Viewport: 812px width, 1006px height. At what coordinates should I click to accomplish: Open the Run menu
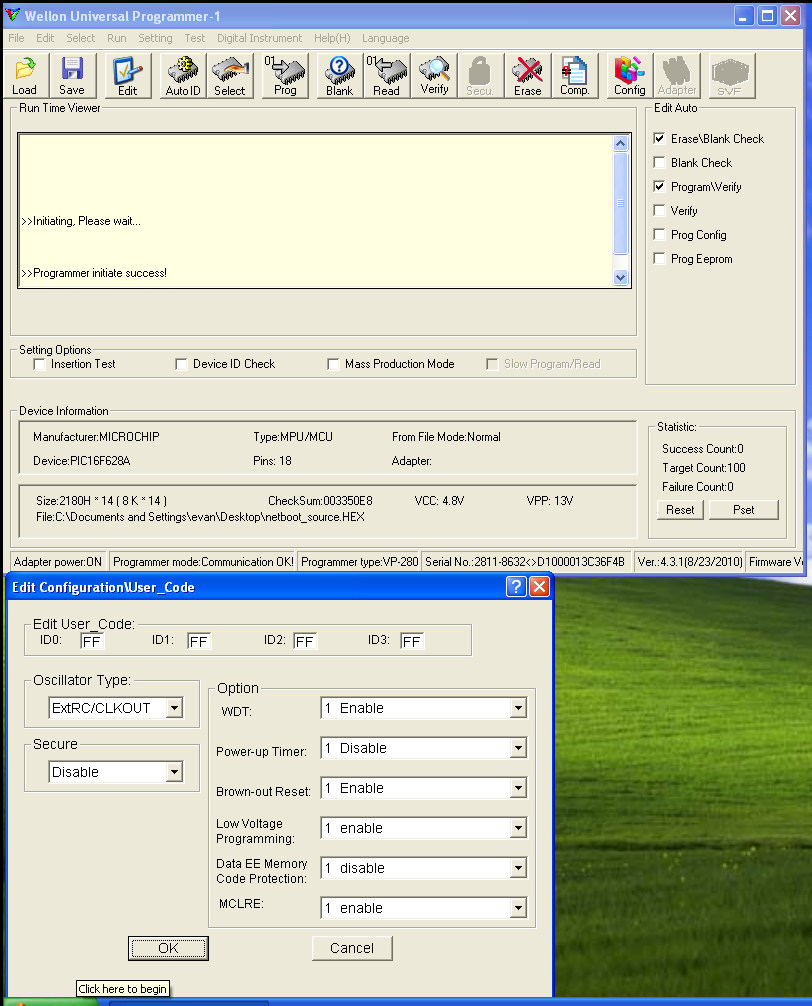click(x=117, y=38)
